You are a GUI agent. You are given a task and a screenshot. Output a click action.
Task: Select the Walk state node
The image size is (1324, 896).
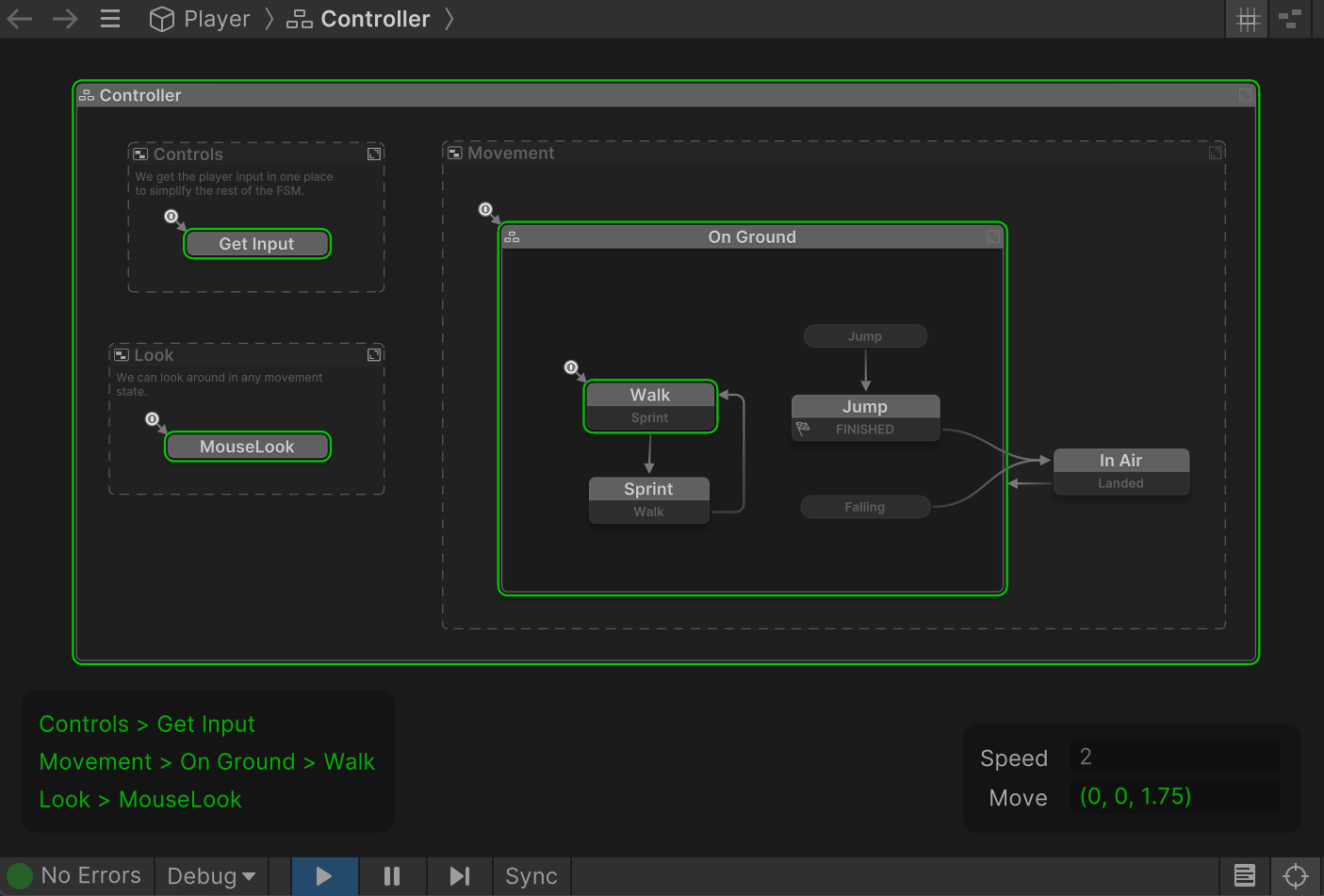click(650, 395)
